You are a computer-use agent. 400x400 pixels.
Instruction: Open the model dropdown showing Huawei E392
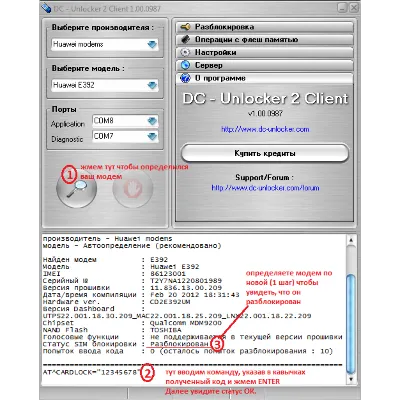105,85
